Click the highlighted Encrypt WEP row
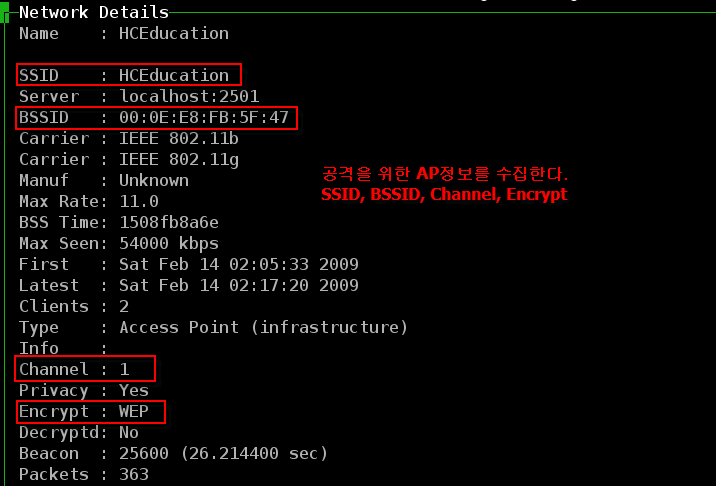 (90, 412)
